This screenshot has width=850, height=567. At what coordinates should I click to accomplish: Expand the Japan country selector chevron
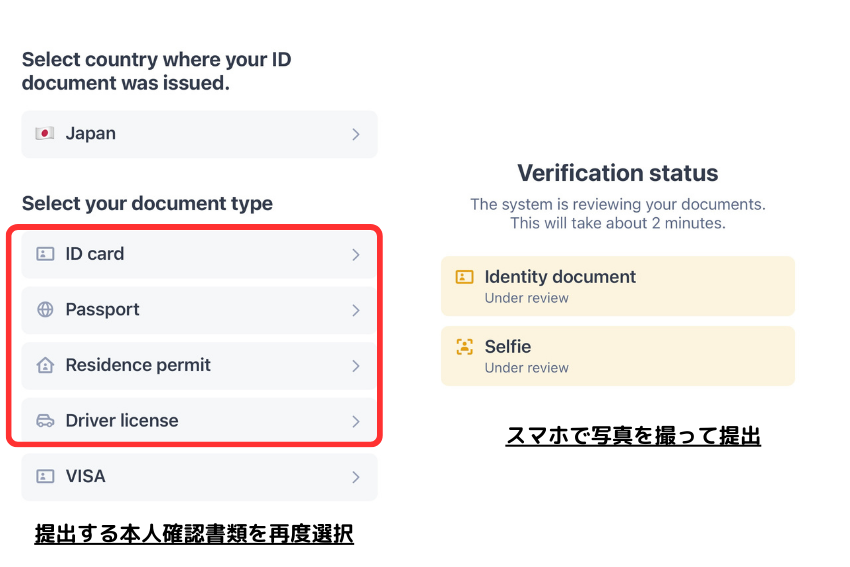click(x=355, y=134)
